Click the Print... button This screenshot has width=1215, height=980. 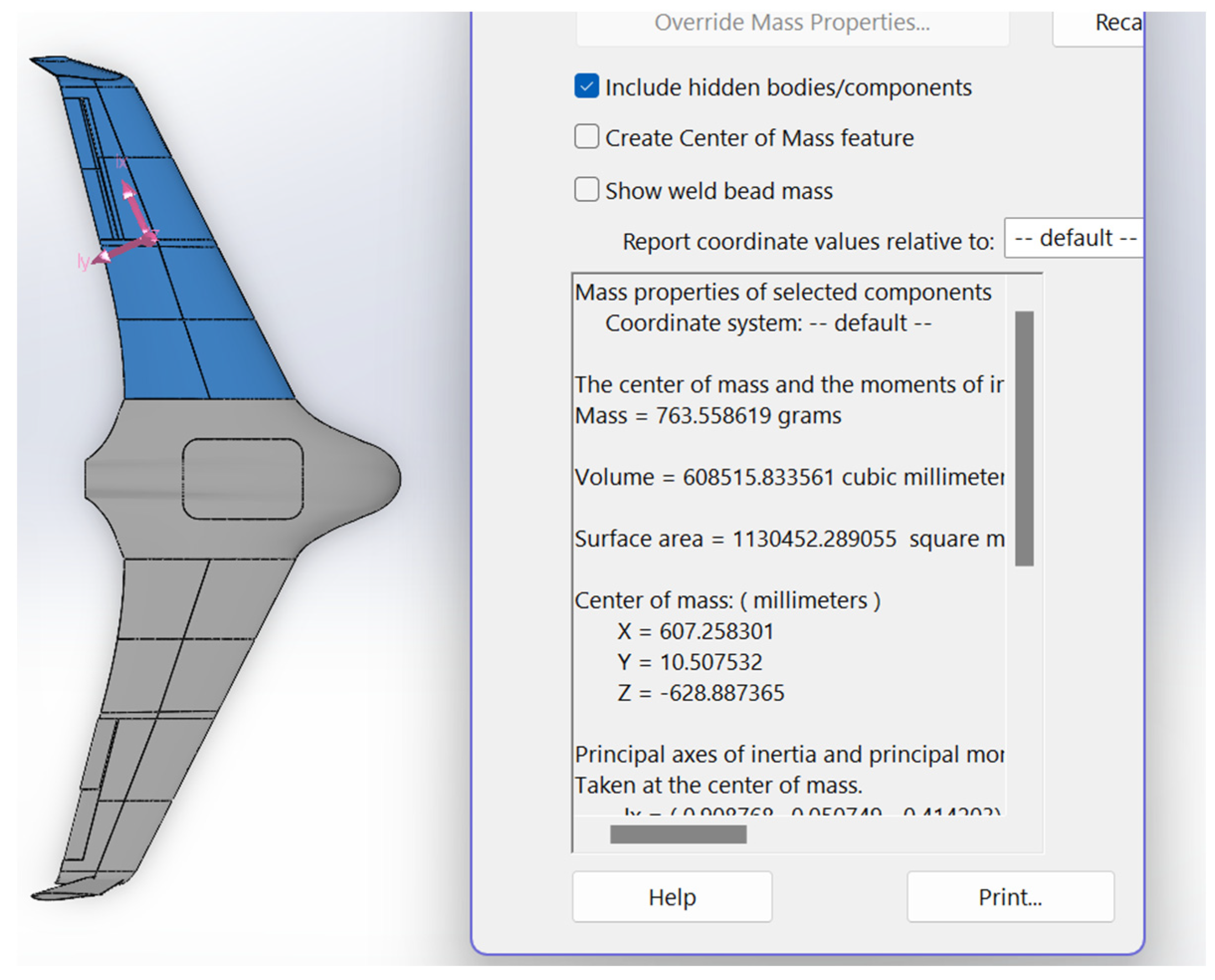point(1010,897)
